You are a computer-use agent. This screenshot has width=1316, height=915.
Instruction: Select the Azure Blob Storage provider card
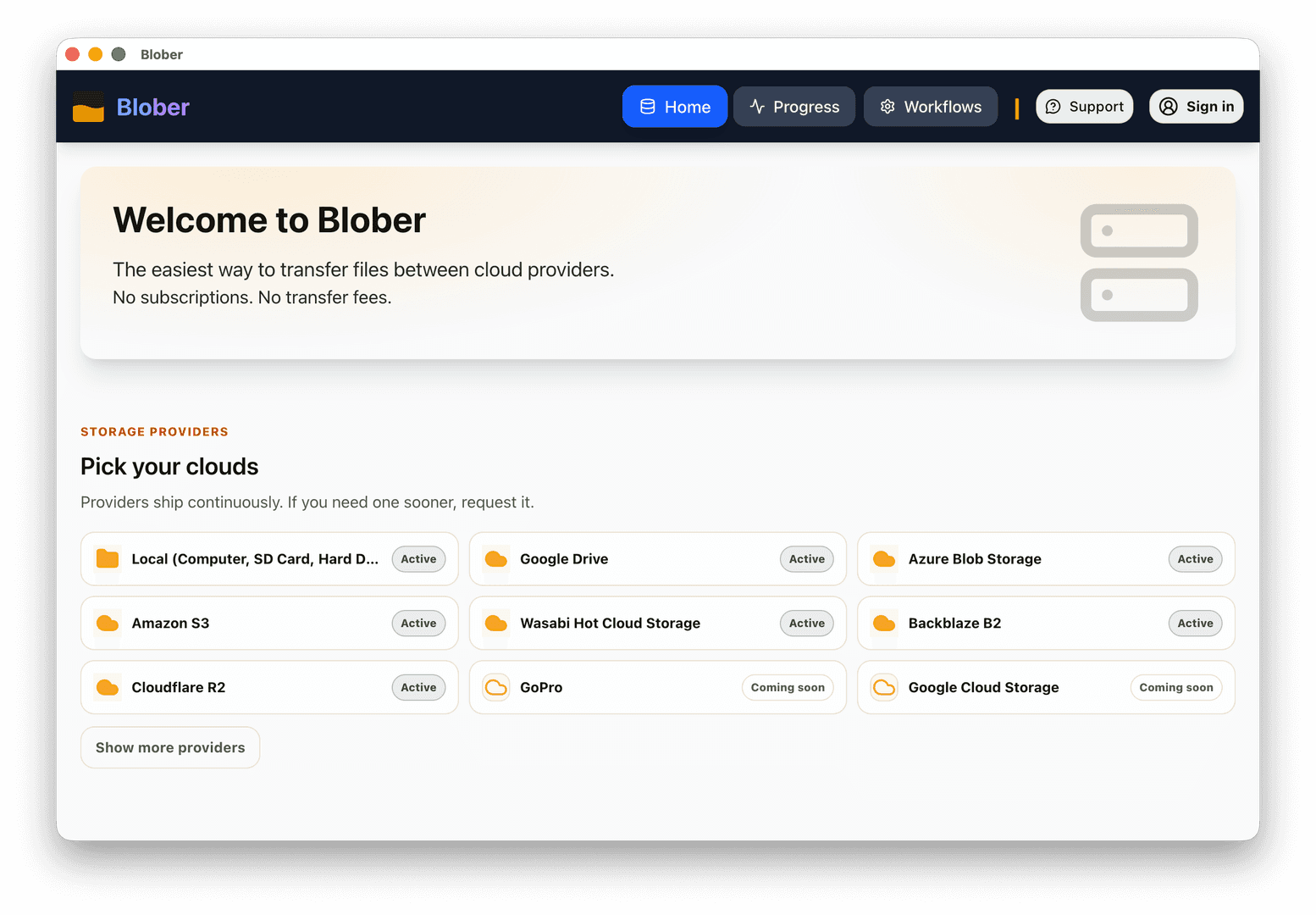(x=1046, y=558)
